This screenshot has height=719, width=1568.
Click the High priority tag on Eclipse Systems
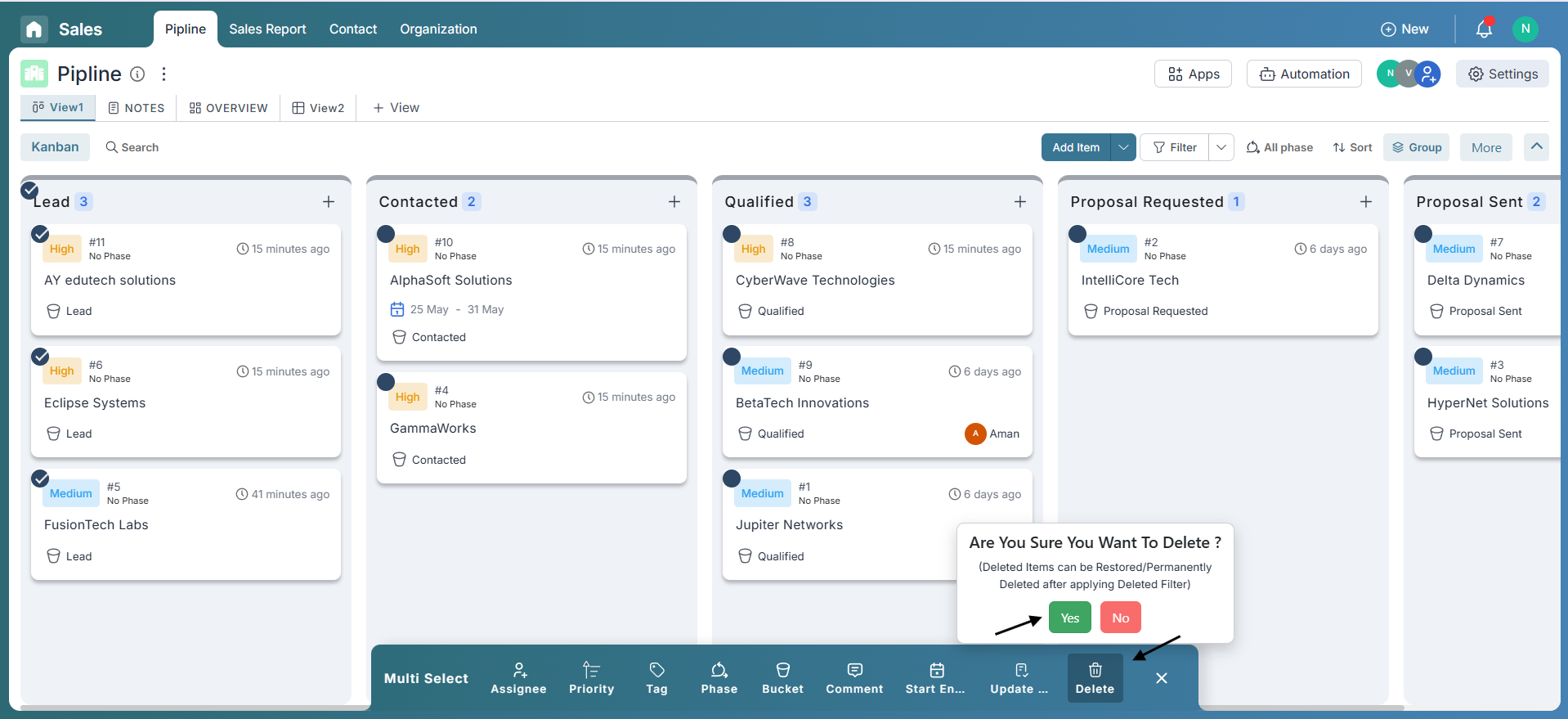click(x=62, y=371)
